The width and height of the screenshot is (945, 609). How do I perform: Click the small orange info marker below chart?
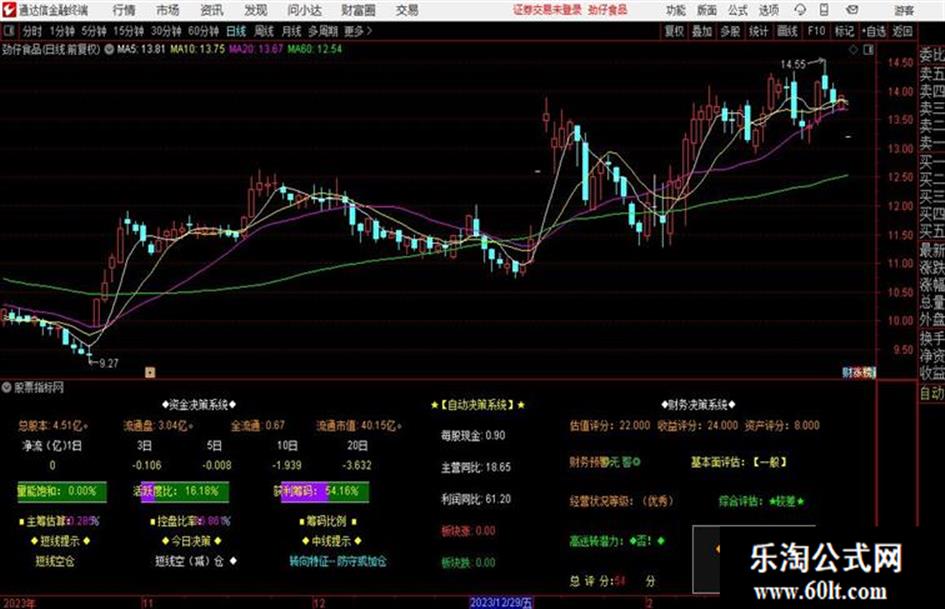(x=150, y=372)
